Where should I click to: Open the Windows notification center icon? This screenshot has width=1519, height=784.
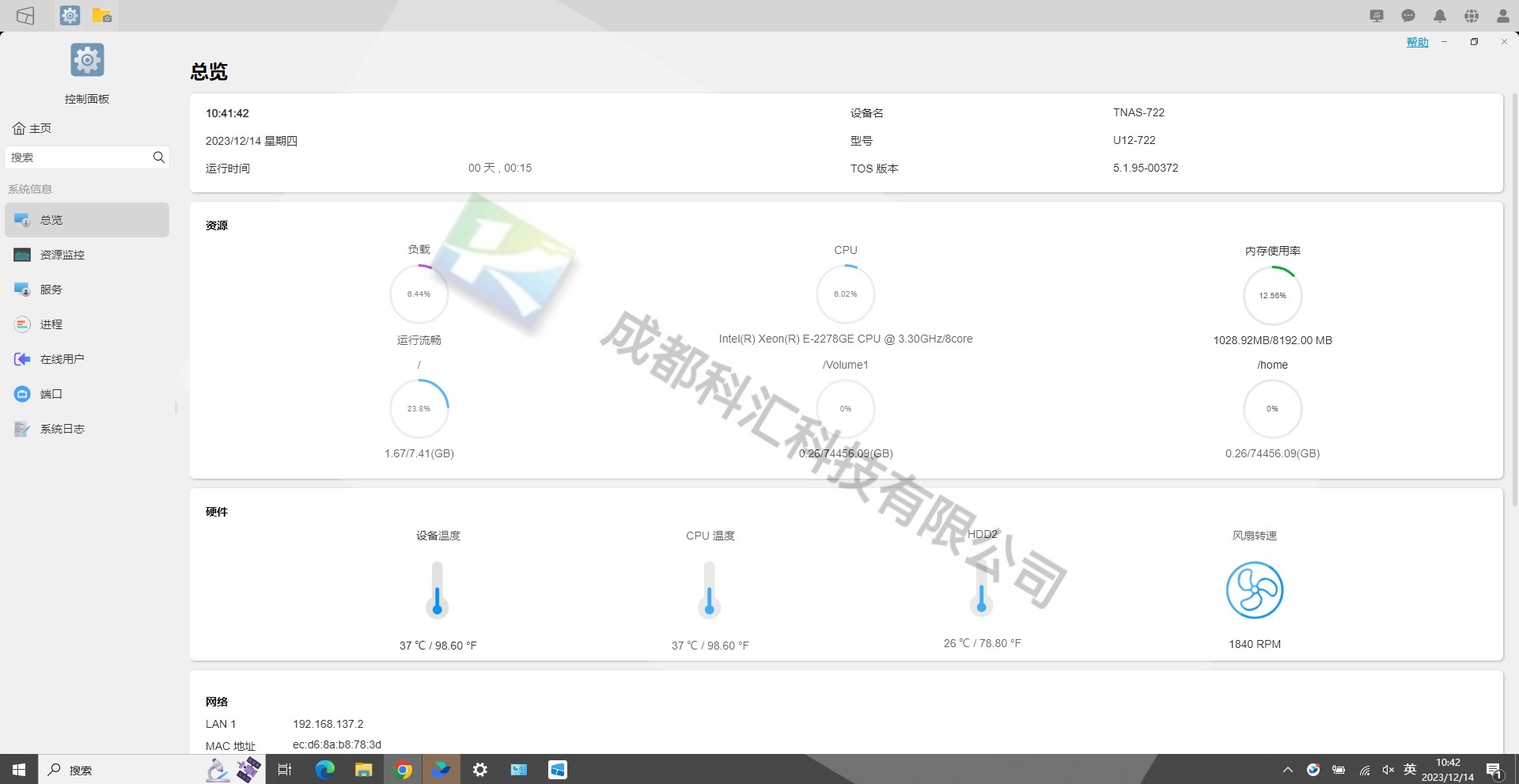[x=1494, y=770]
